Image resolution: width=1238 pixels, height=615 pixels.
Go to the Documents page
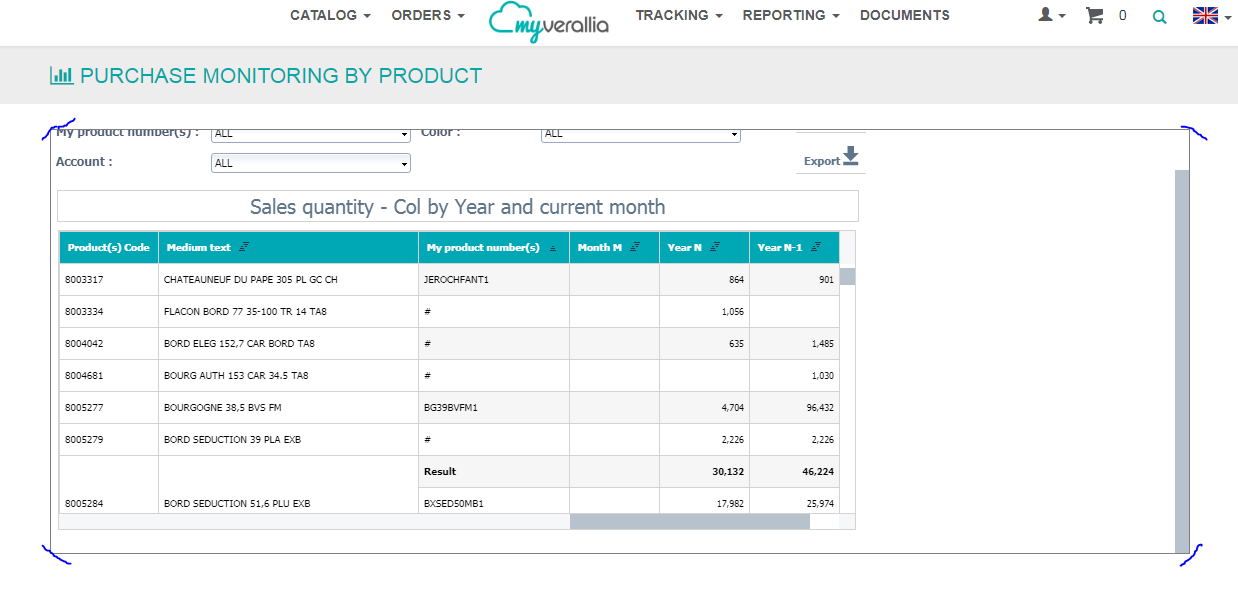[x=904, y=15]
